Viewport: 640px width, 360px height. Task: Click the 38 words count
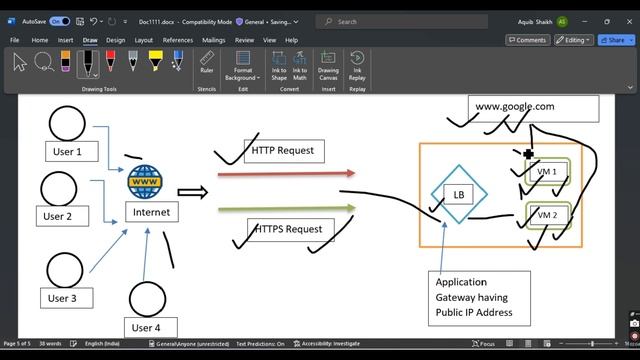pos(50,344)
